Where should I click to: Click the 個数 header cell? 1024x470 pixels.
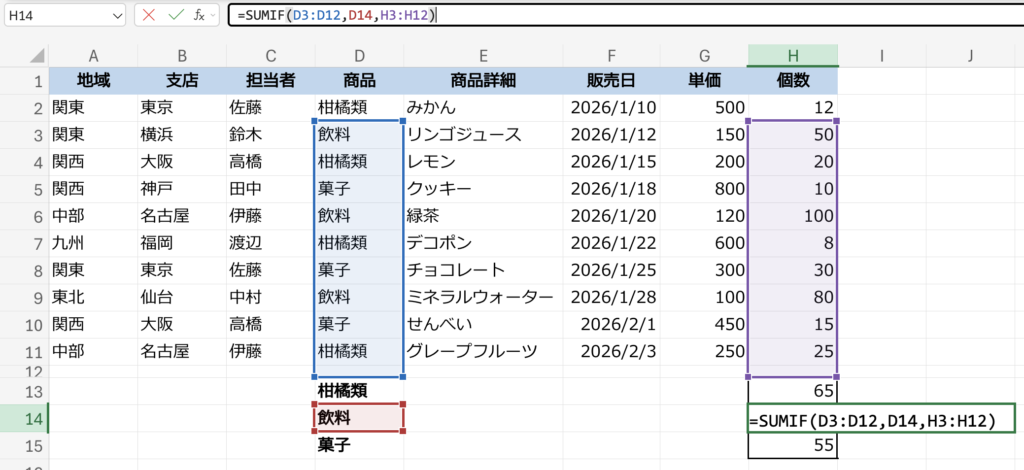pyautogui.click(x=792, y=81)
